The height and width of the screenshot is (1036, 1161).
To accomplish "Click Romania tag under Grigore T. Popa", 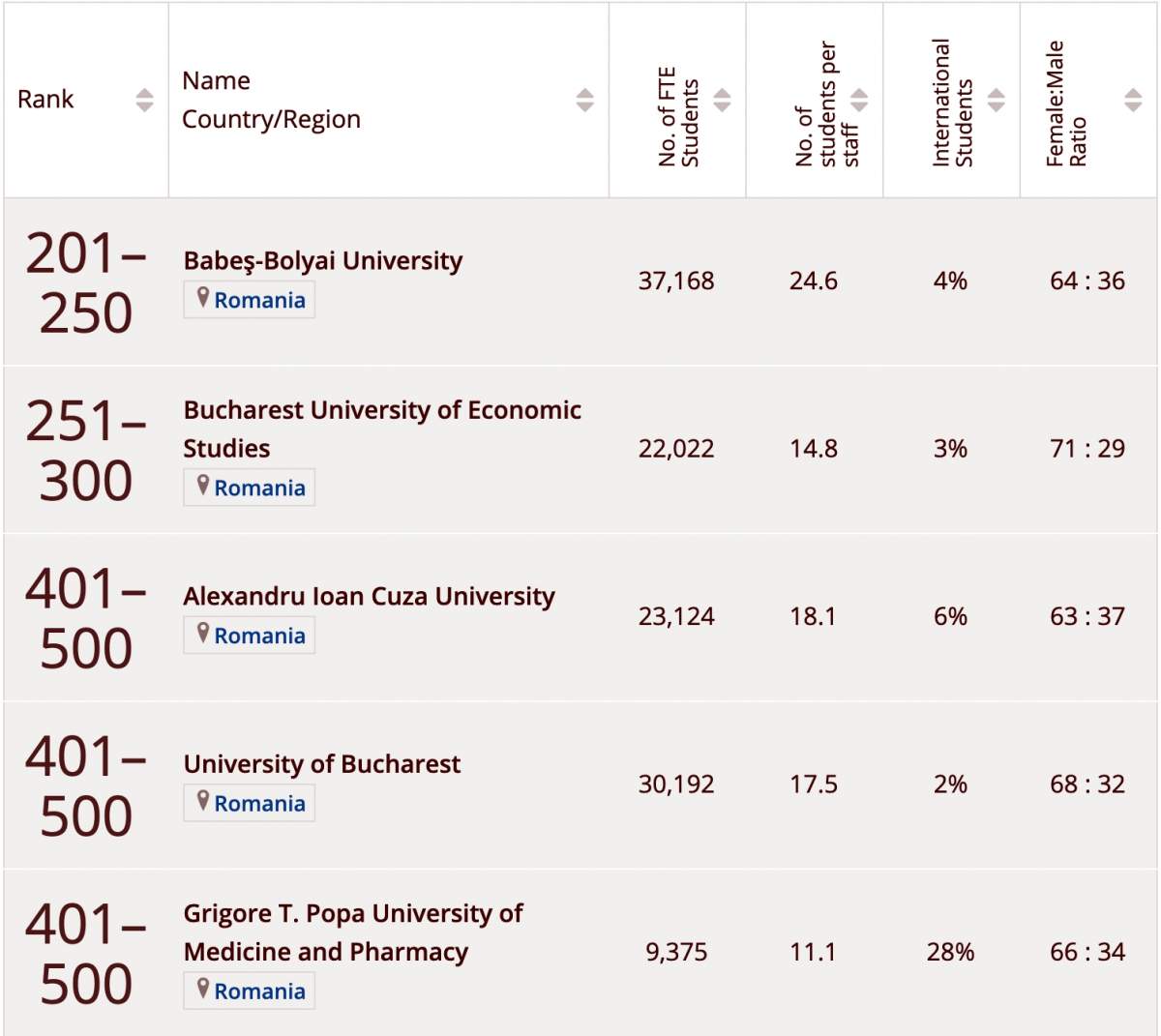I will click(x=259, y=992).
